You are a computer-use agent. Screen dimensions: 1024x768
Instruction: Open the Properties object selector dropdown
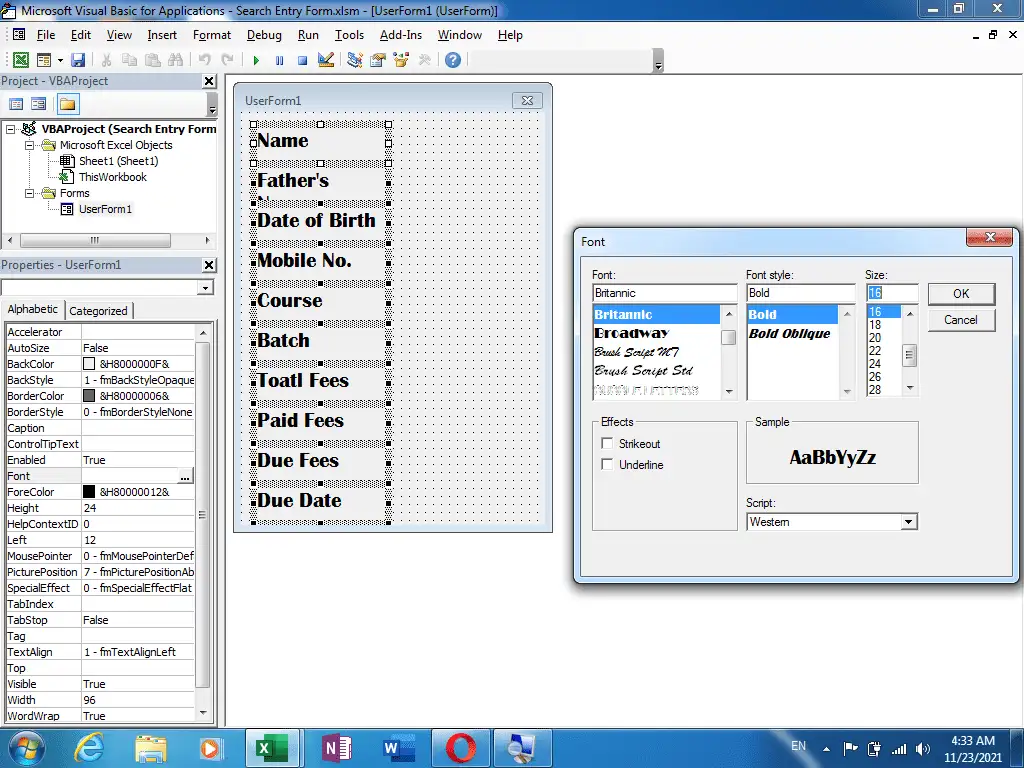click(206, 288)
